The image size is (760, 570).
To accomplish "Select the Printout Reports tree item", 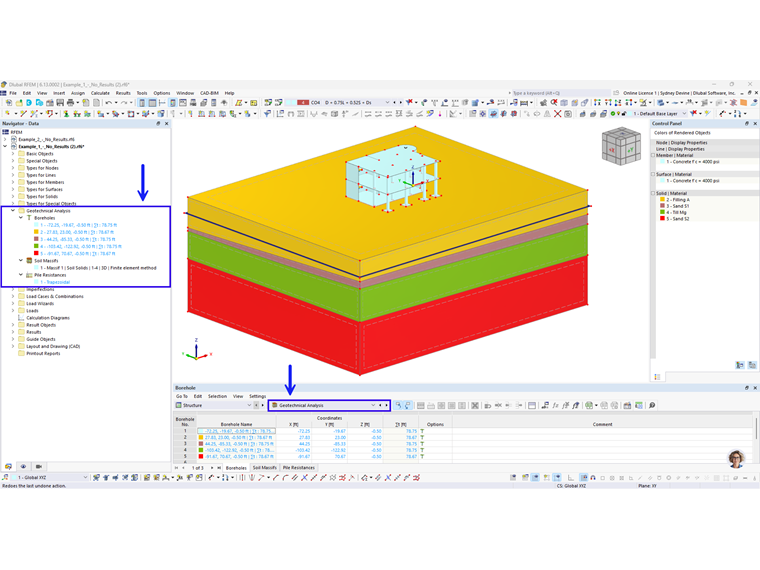I will click(x=43, y=354).
